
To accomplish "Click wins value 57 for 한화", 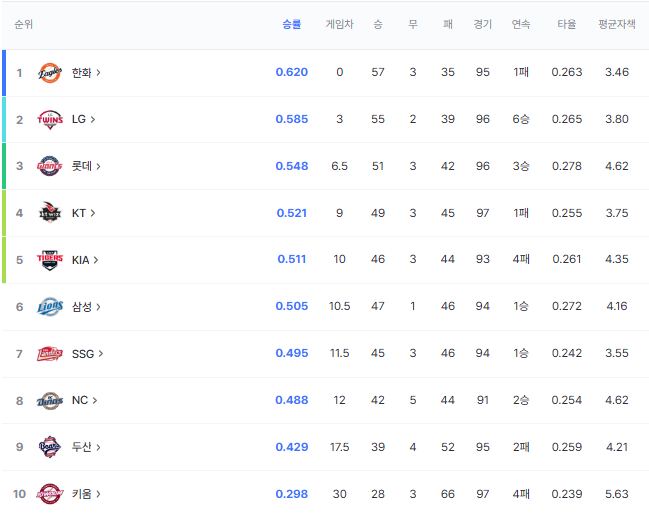I will point(378,72).
